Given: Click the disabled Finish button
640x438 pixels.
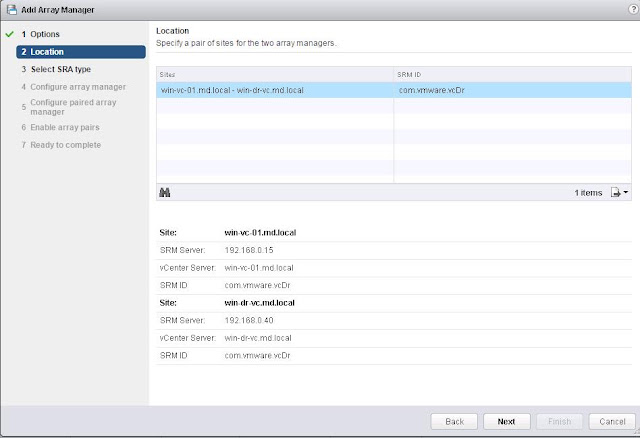Looking at the screenshot, I should 559,421.
